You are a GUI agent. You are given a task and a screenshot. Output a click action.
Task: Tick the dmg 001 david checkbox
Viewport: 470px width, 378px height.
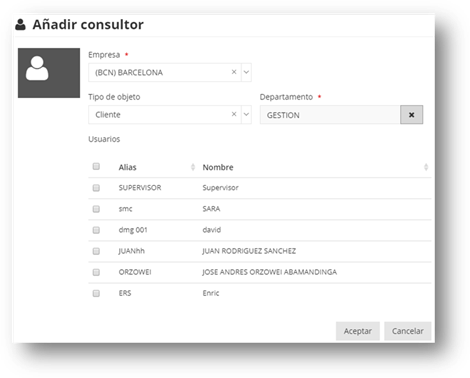tap(96, 230)
